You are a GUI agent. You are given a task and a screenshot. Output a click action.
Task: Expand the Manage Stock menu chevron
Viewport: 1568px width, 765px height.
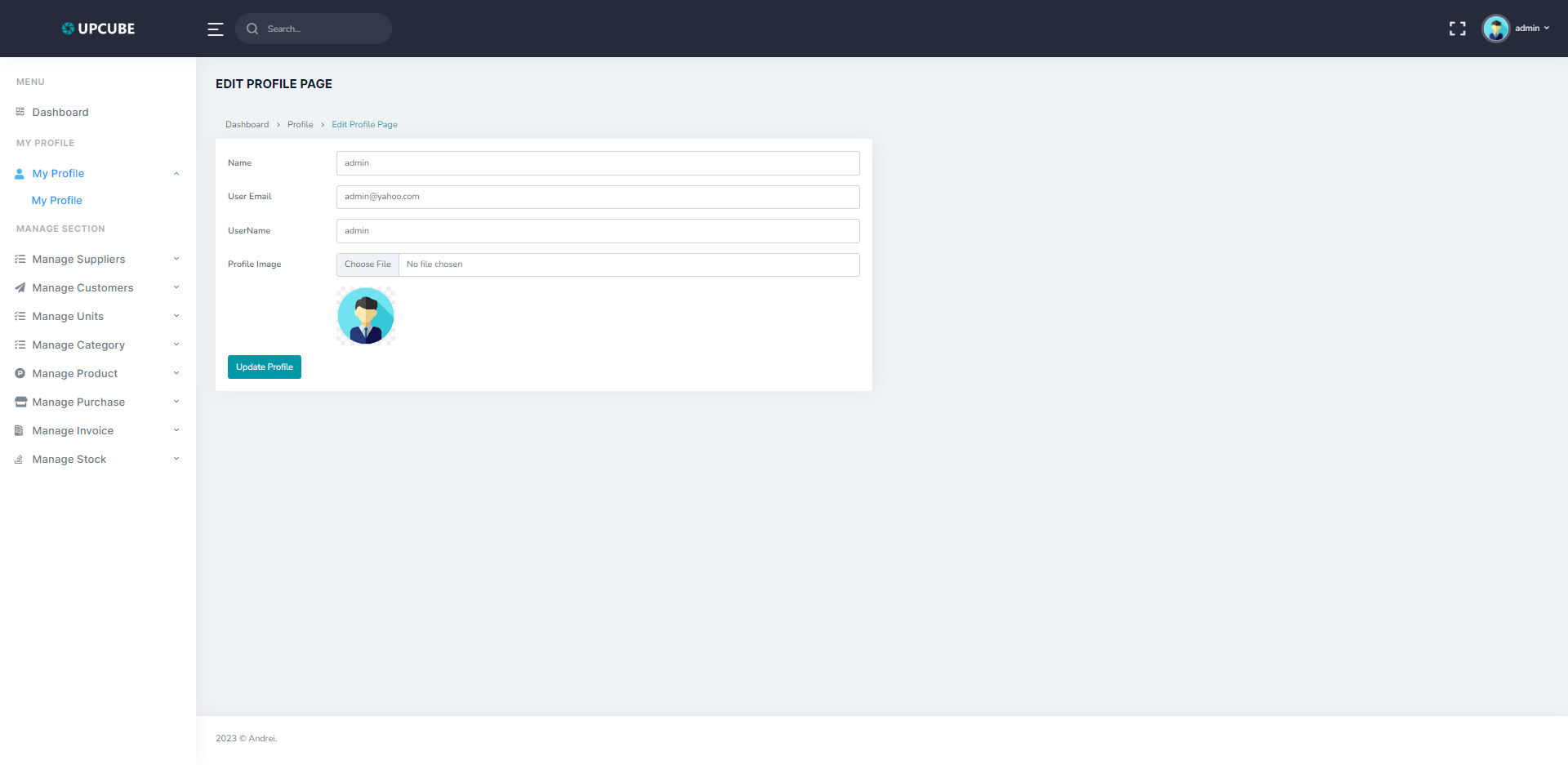(x=176, y=459)
